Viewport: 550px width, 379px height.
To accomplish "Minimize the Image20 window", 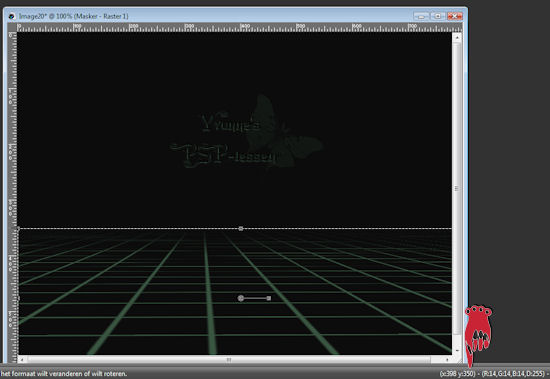I will (421, 16).
